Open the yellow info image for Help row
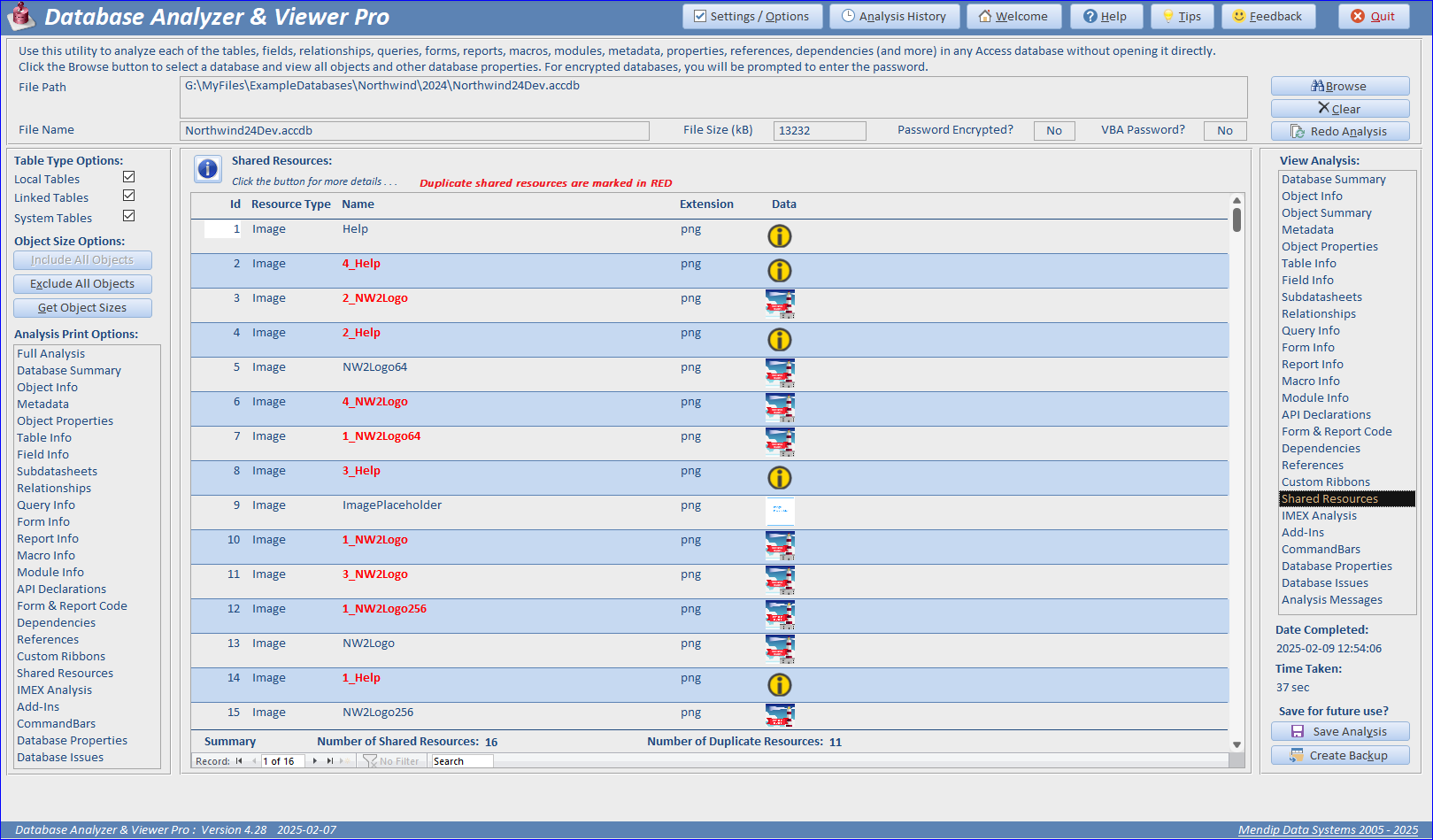Screen dimensions: 1433x840 (x=779, y=236)
